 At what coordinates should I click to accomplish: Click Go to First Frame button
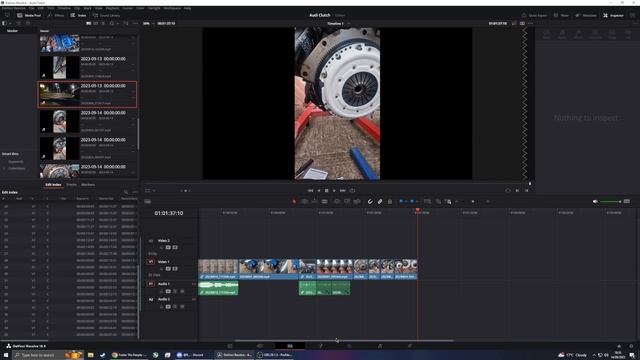(x=310, y=191)
